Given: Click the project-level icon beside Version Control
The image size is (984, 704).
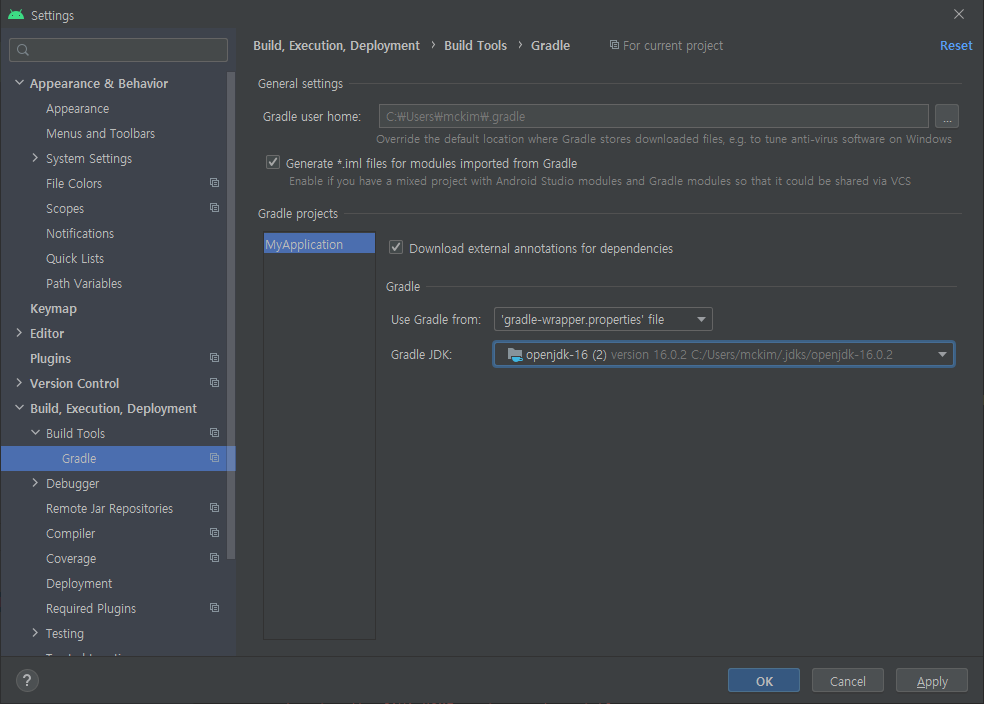Looking at the screenshot, I should 215,383.
